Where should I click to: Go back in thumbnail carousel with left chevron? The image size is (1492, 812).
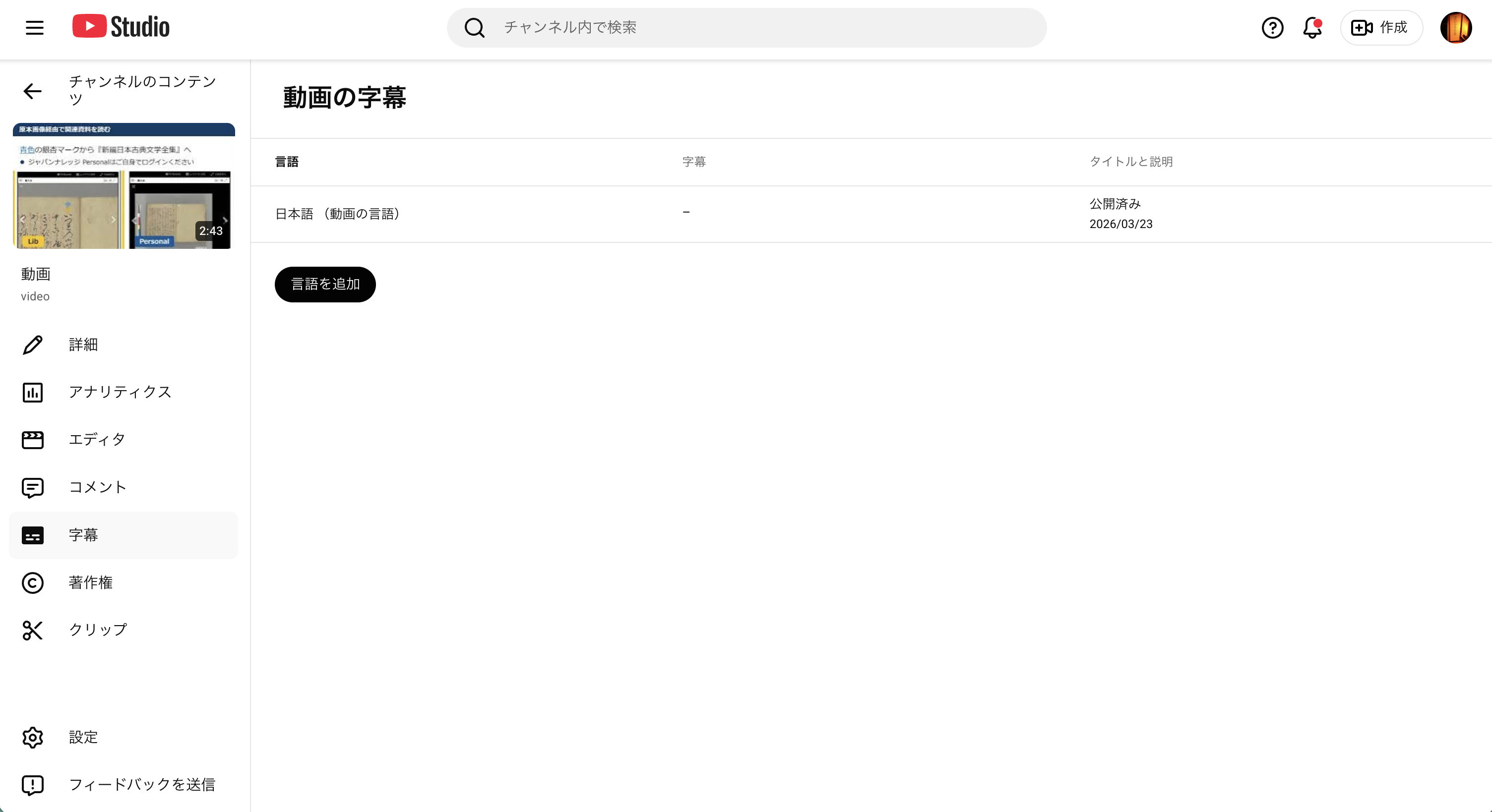click(22, 219)
